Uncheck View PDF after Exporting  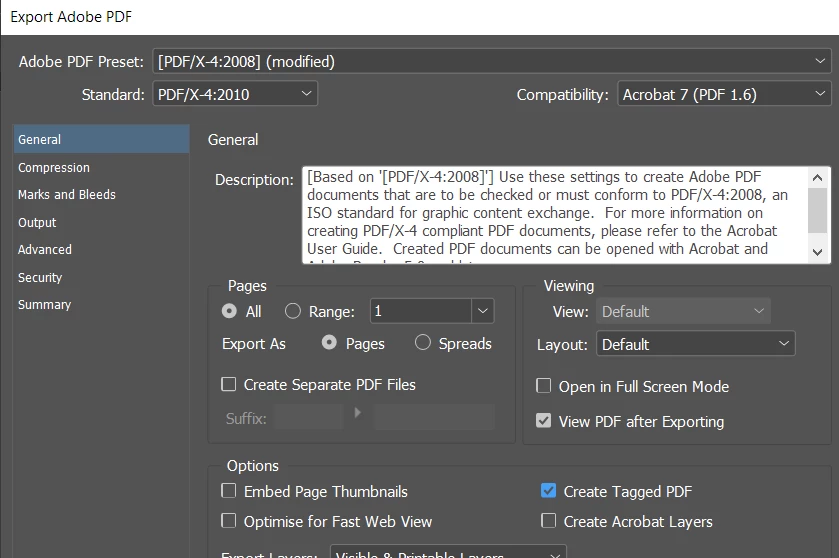[544, 421]
